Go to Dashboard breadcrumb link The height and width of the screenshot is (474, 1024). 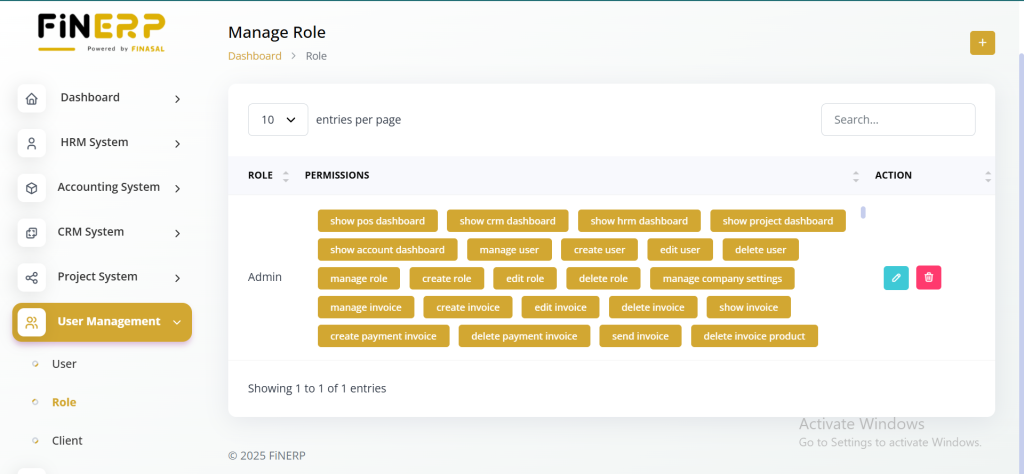click(x=255, y=56)
